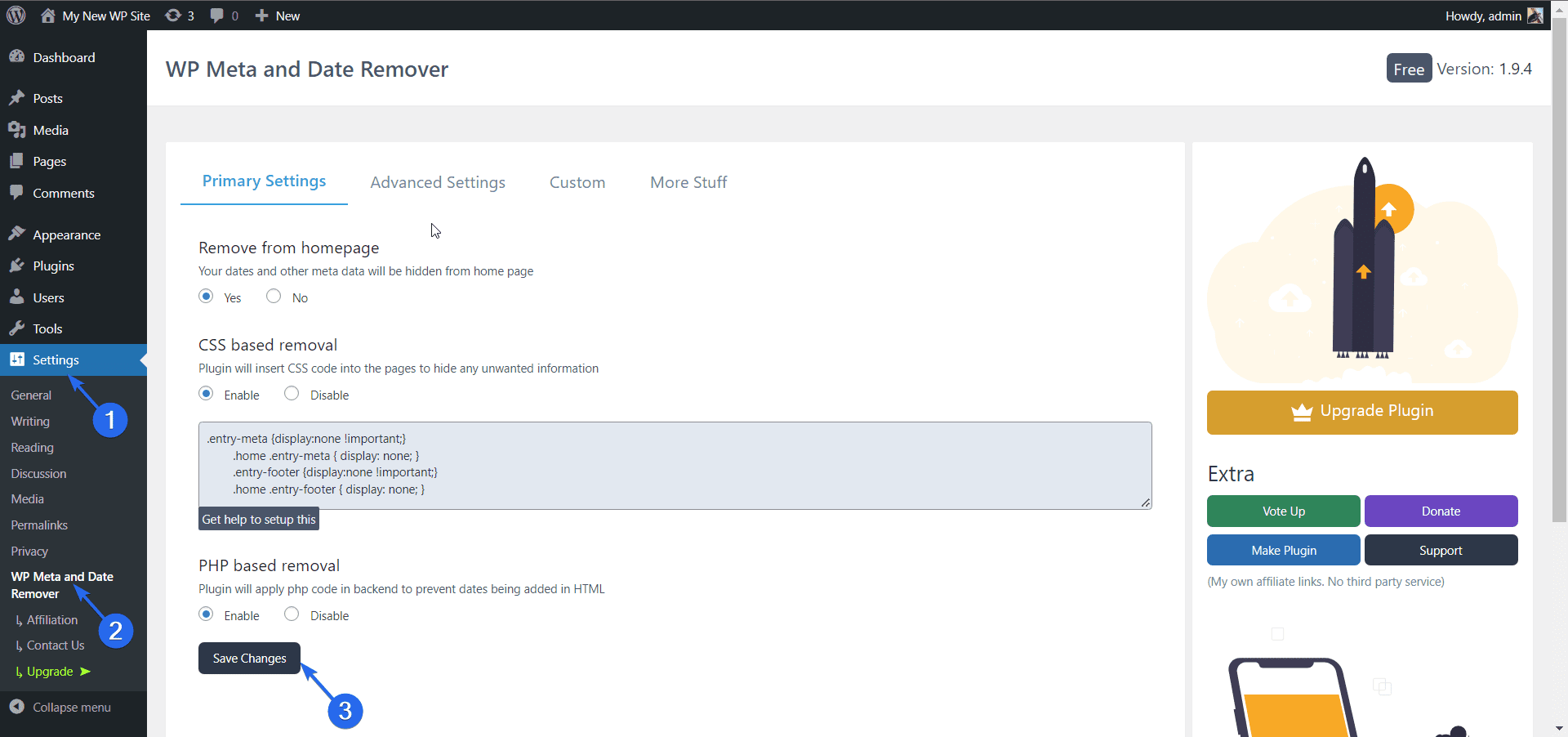
Task: Switch to Primary Settings tab
Action: click(264, 181)
